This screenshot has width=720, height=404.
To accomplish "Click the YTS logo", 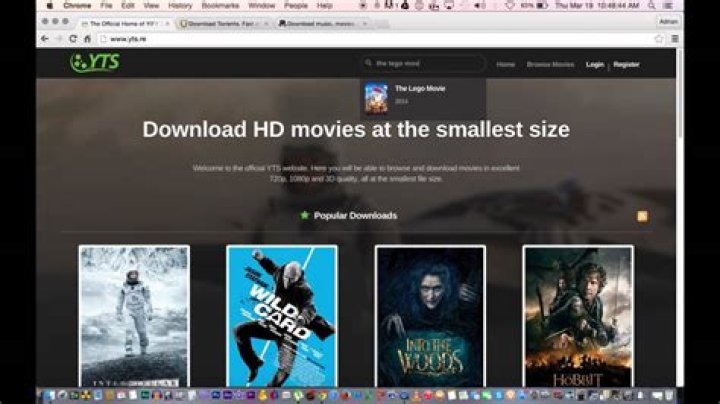I will tap(95, 62).
